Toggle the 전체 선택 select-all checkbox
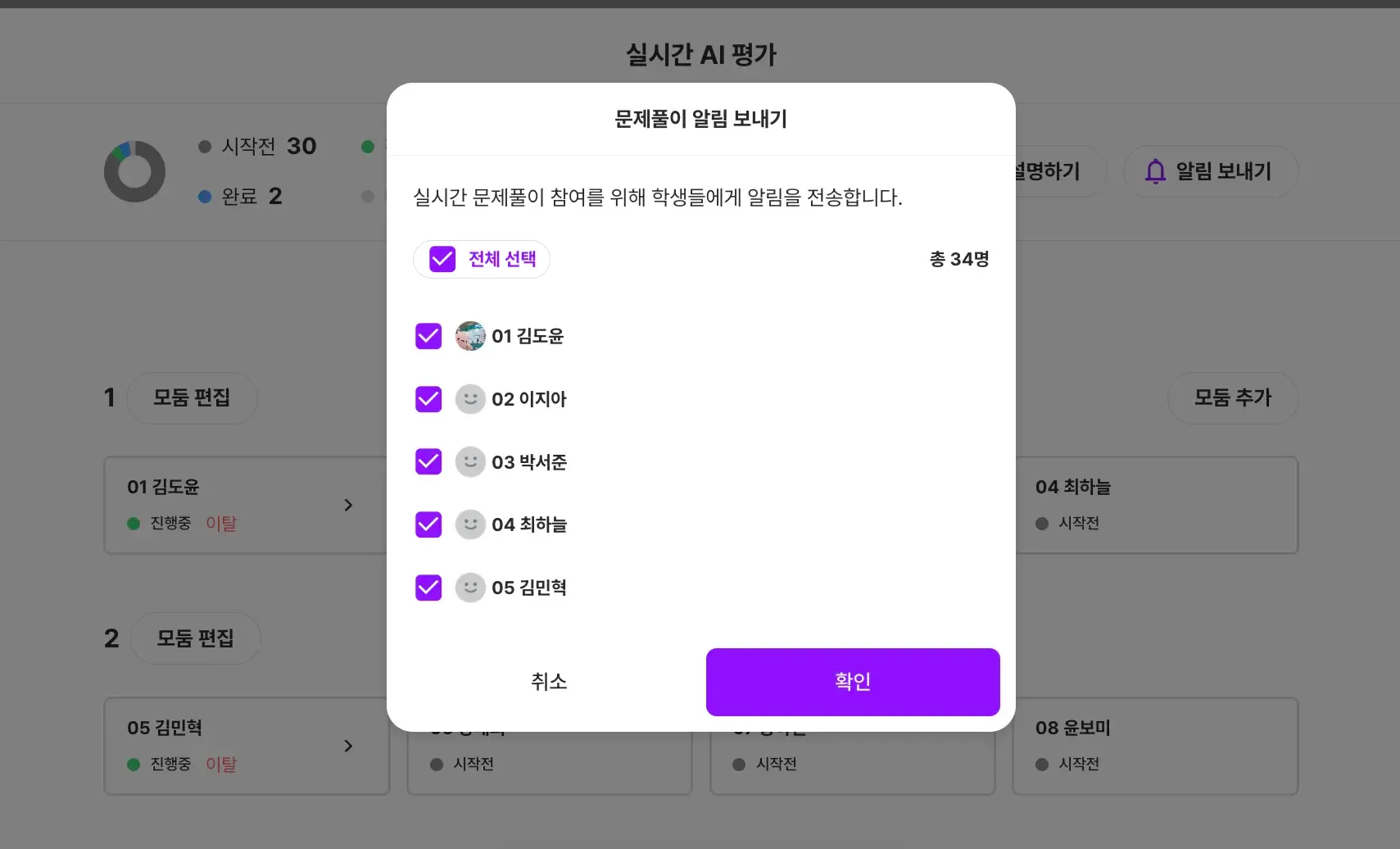Viewport: 1400px width, 849px height. 442,259
